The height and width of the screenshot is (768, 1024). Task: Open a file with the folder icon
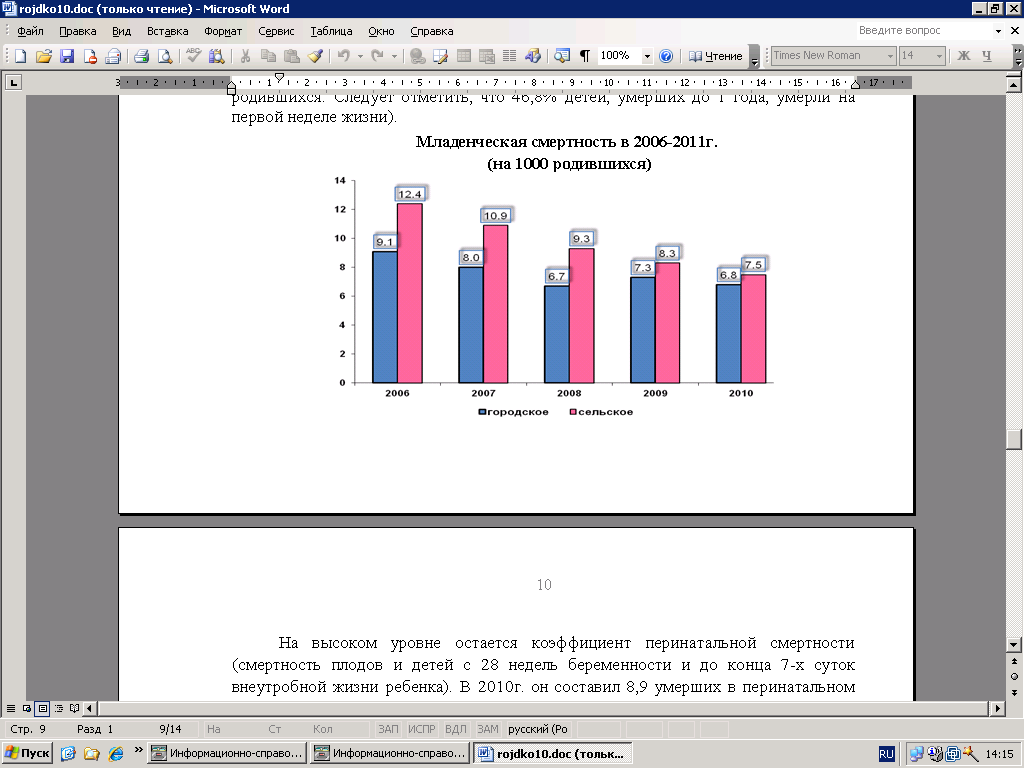point(43,56)
